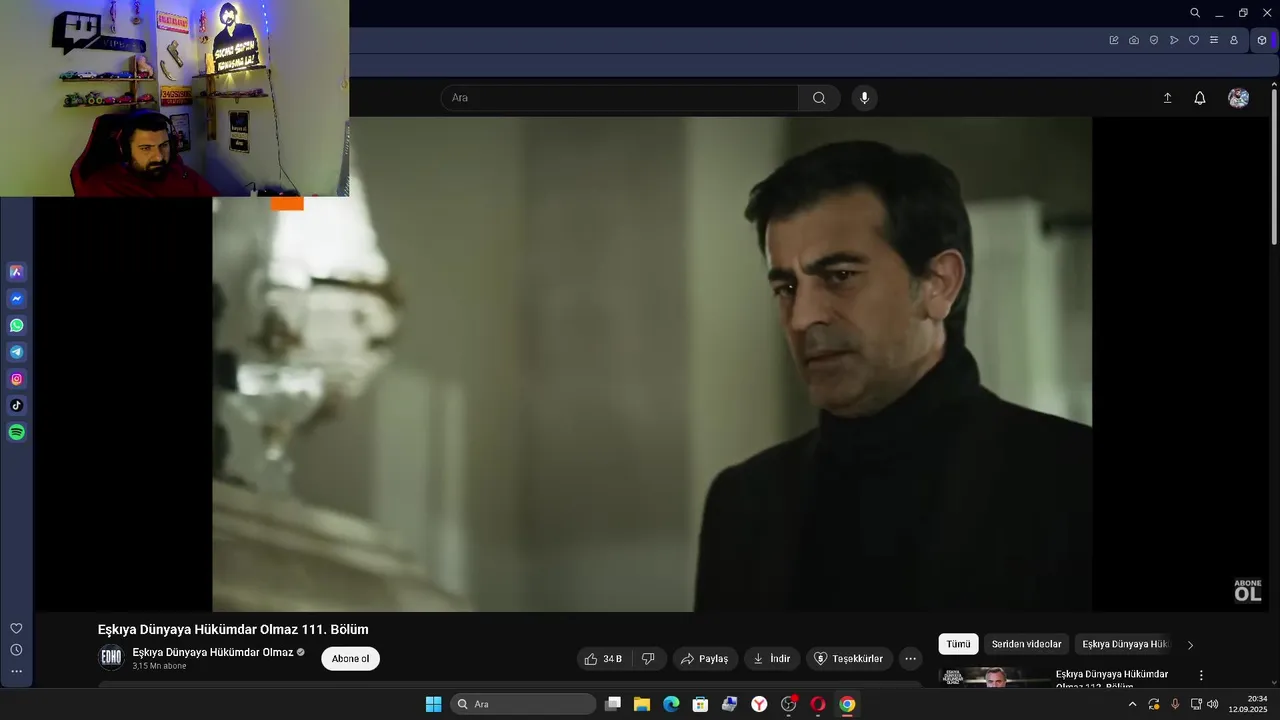1280x720 pixels.
Task: Open the clock and date 20:34
Action: [x=1248, y=704]
